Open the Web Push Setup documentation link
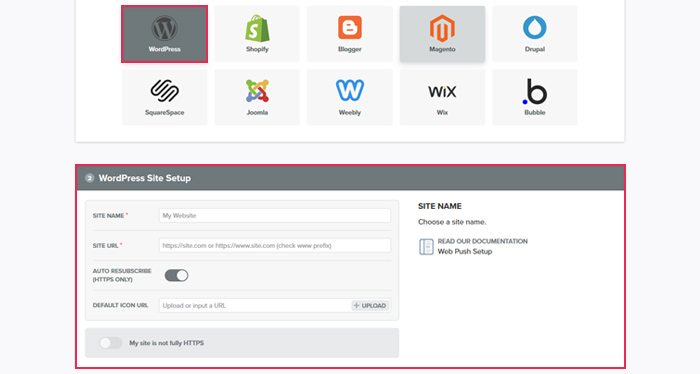This screenshot has height=374, width=700. tap(465, 252)
